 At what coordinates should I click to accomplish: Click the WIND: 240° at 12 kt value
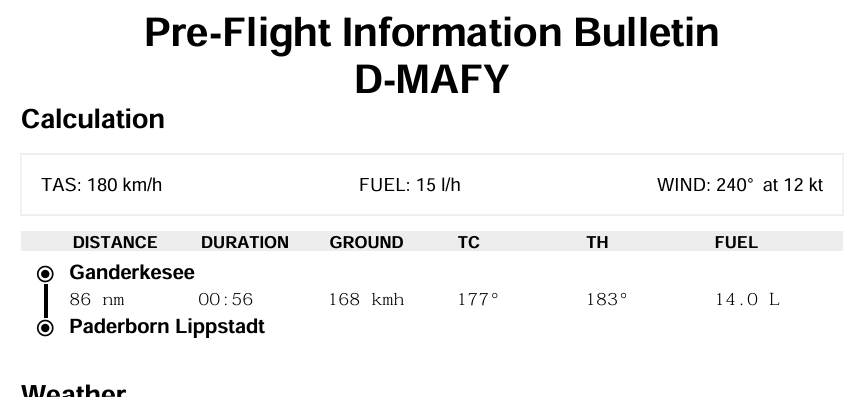pos(740,185)
